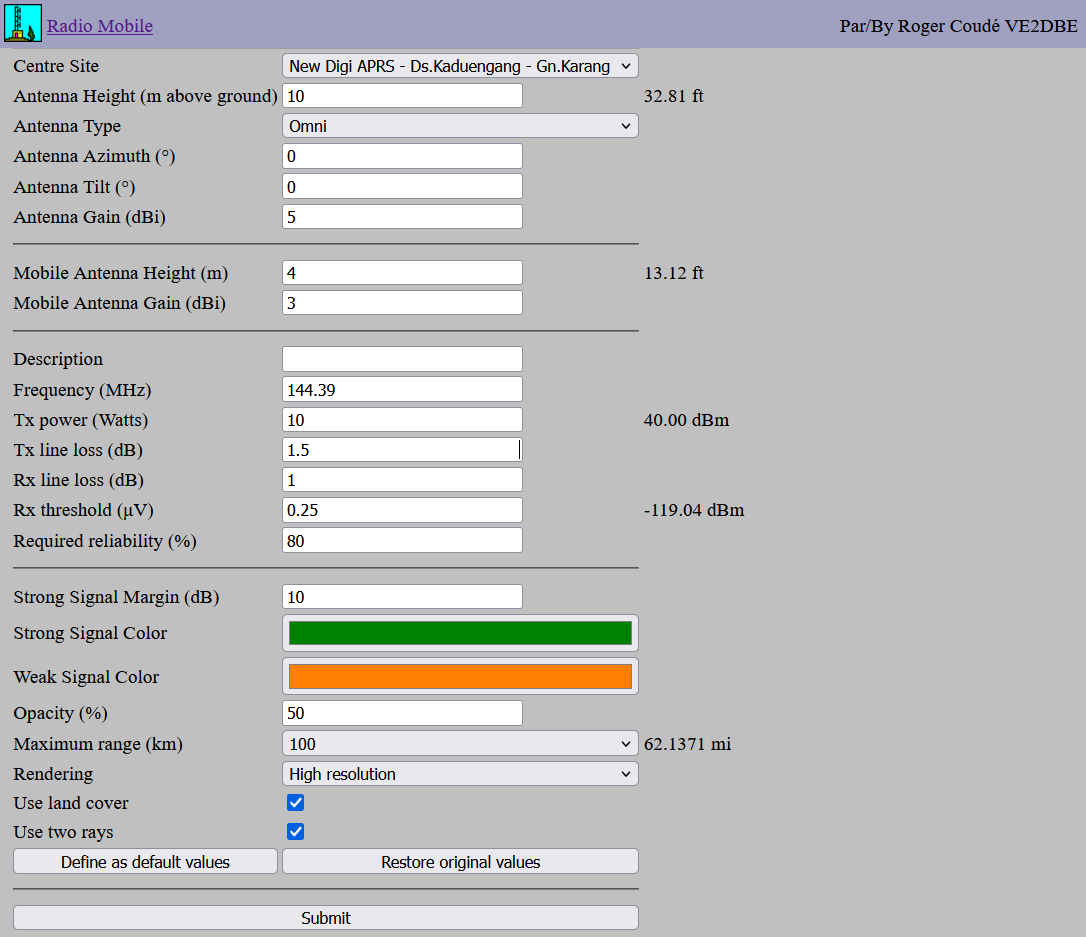The width and height of the screenshot is (1086, 937).
Task: Open the Maximum range dropdown
Action: tap(460, 744)
